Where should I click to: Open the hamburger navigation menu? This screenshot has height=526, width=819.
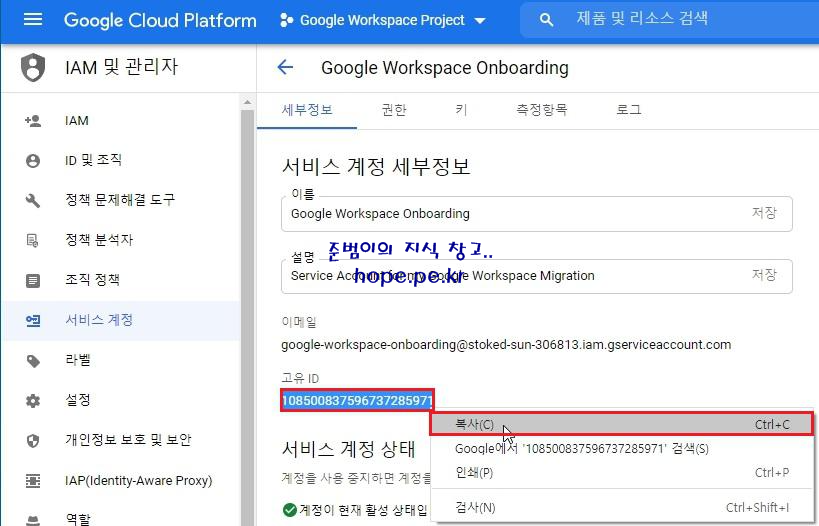click(33, 20)
